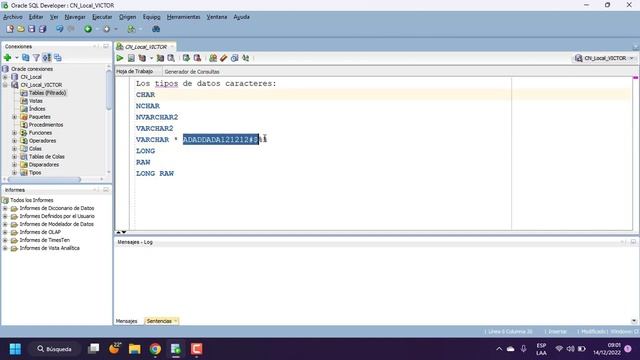640x360 pixels.
Task: Open the Editar menu
Action: click(x=36, y=17)
